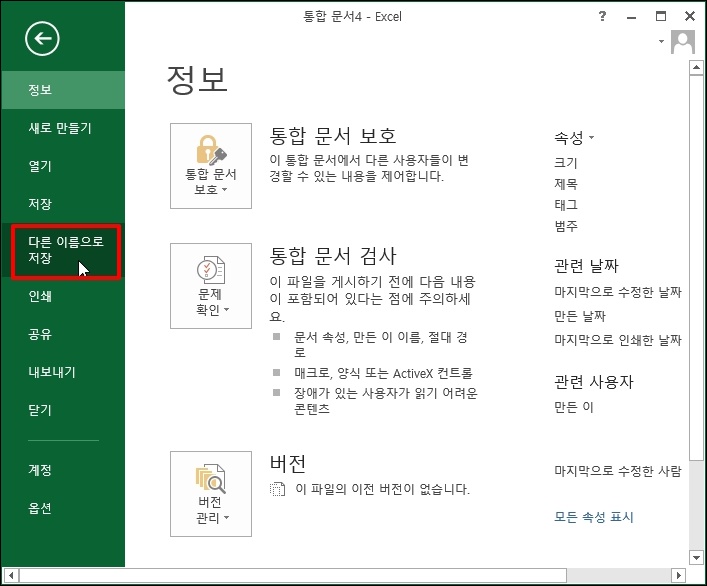This screenshot has width=707, height=586.
Task: Click the 마지막으로 수정한 사람 label
Action: click(x=618, y=471)
